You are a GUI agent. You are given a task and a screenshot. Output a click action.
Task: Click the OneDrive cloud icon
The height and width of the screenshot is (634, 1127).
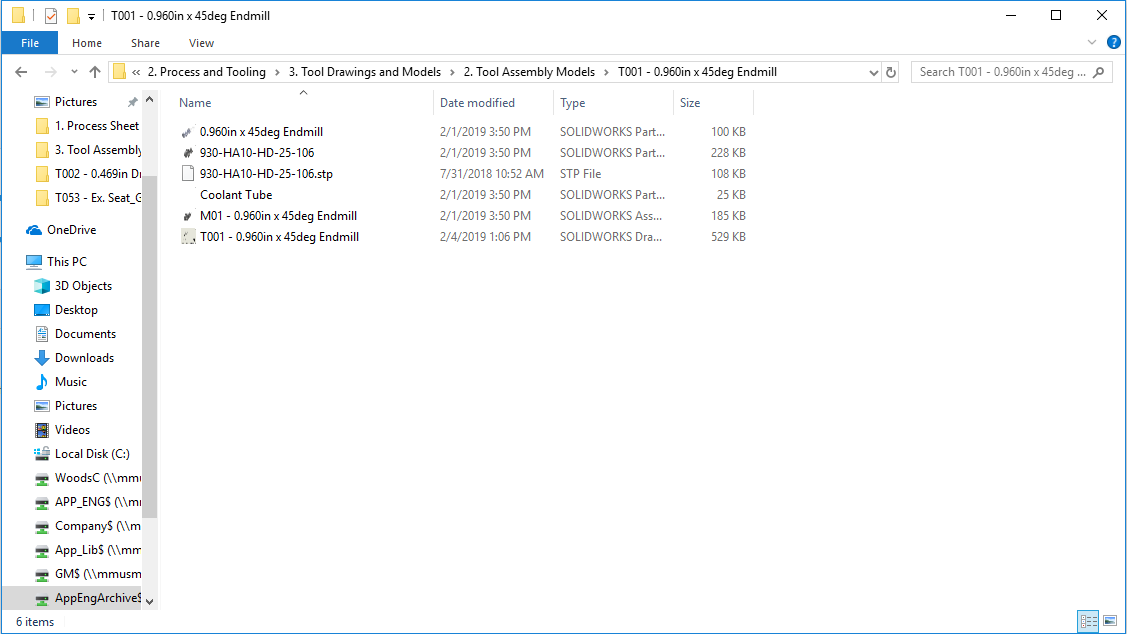[x=34, y=230]
